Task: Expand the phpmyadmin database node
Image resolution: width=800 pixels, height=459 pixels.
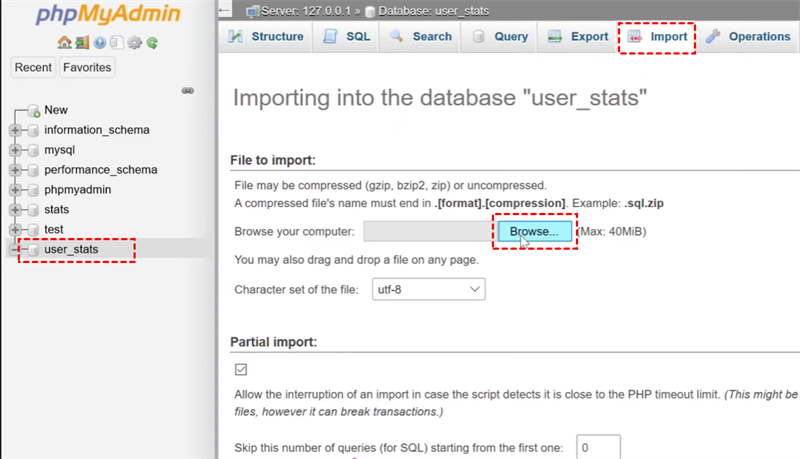Action: pyautogui.click(x=15, y=190)
